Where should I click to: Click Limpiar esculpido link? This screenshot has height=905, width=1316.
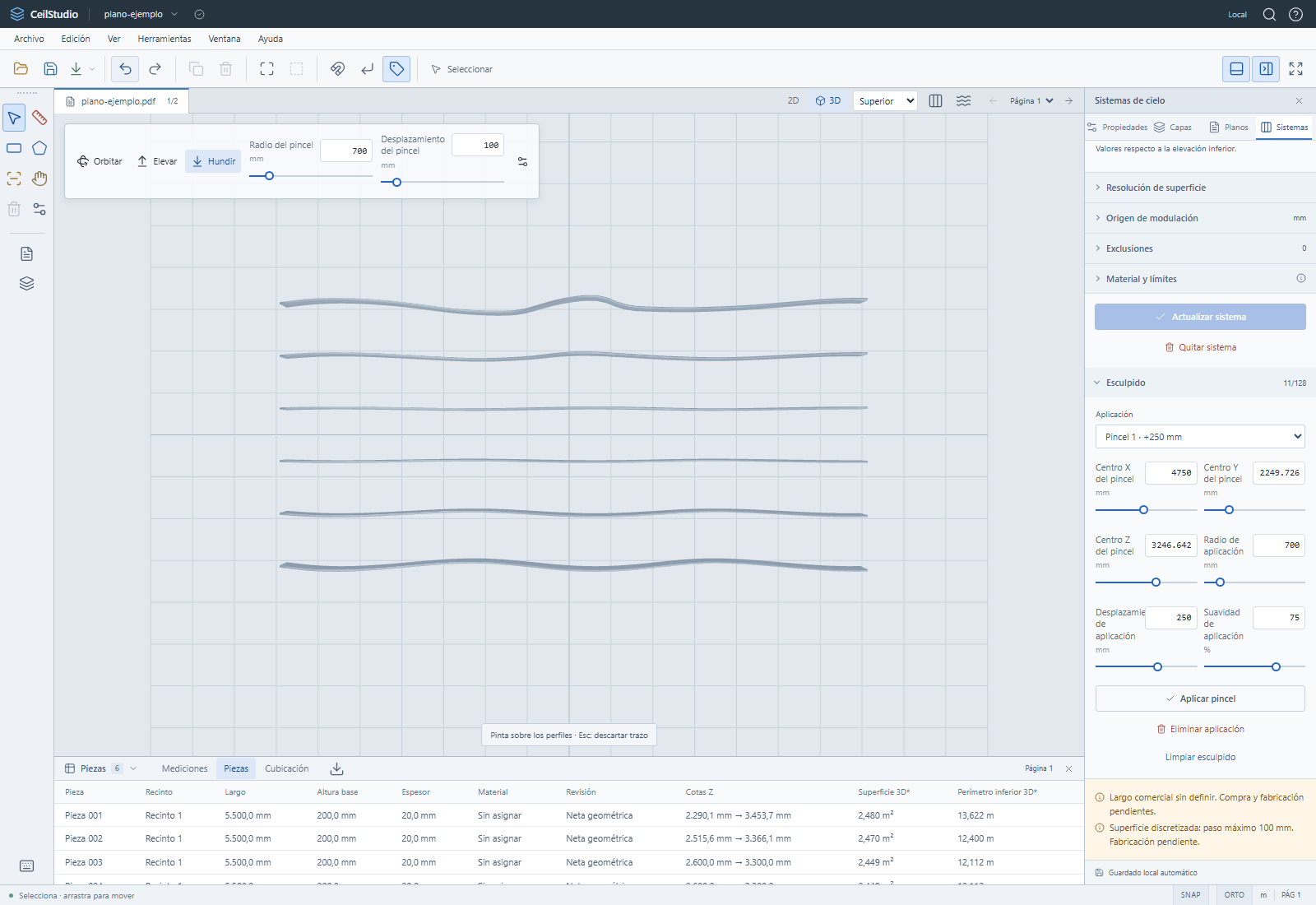pos(1200,757)
